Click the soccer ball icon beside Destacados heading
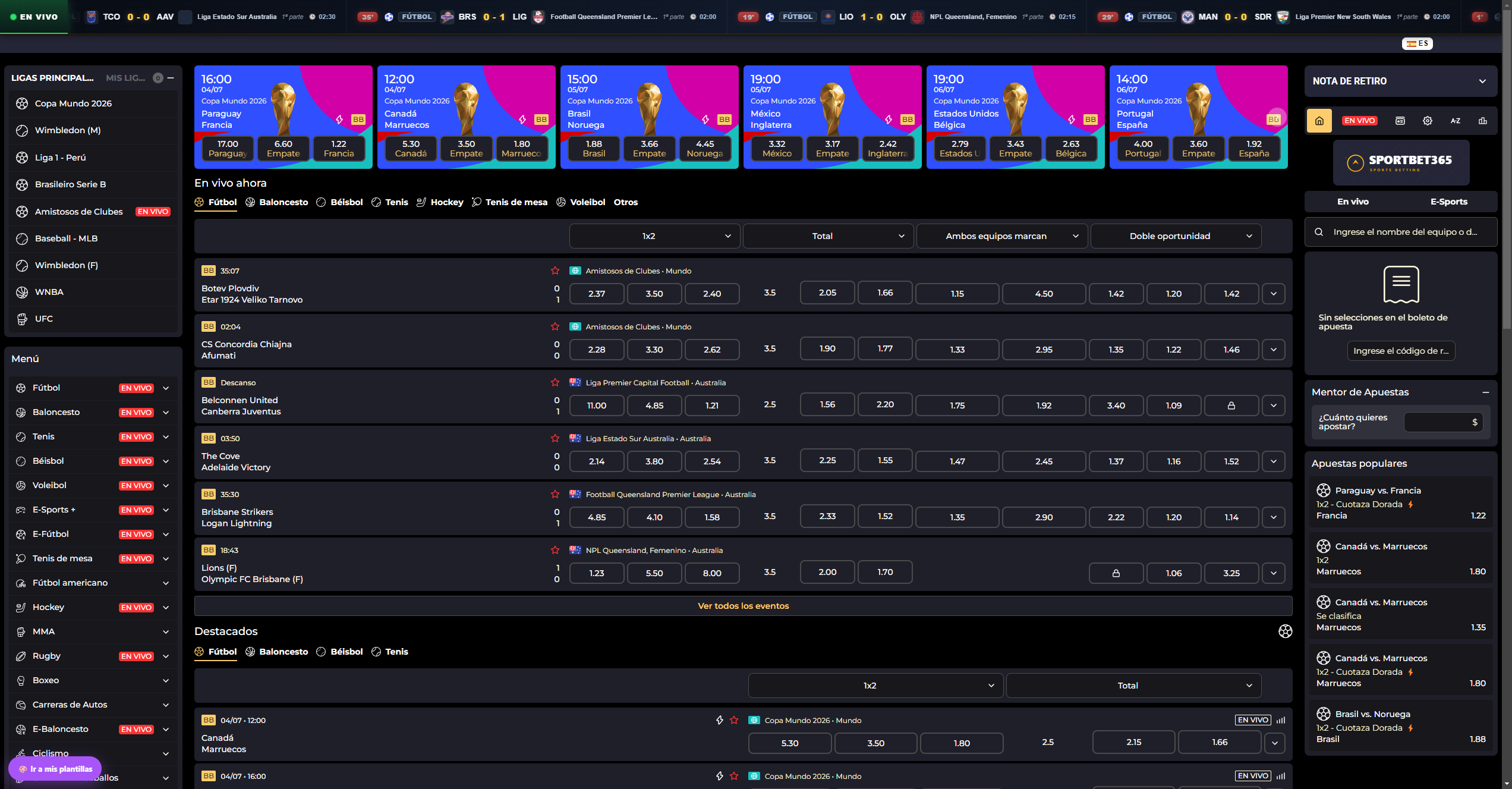 tap(1285, 631)
